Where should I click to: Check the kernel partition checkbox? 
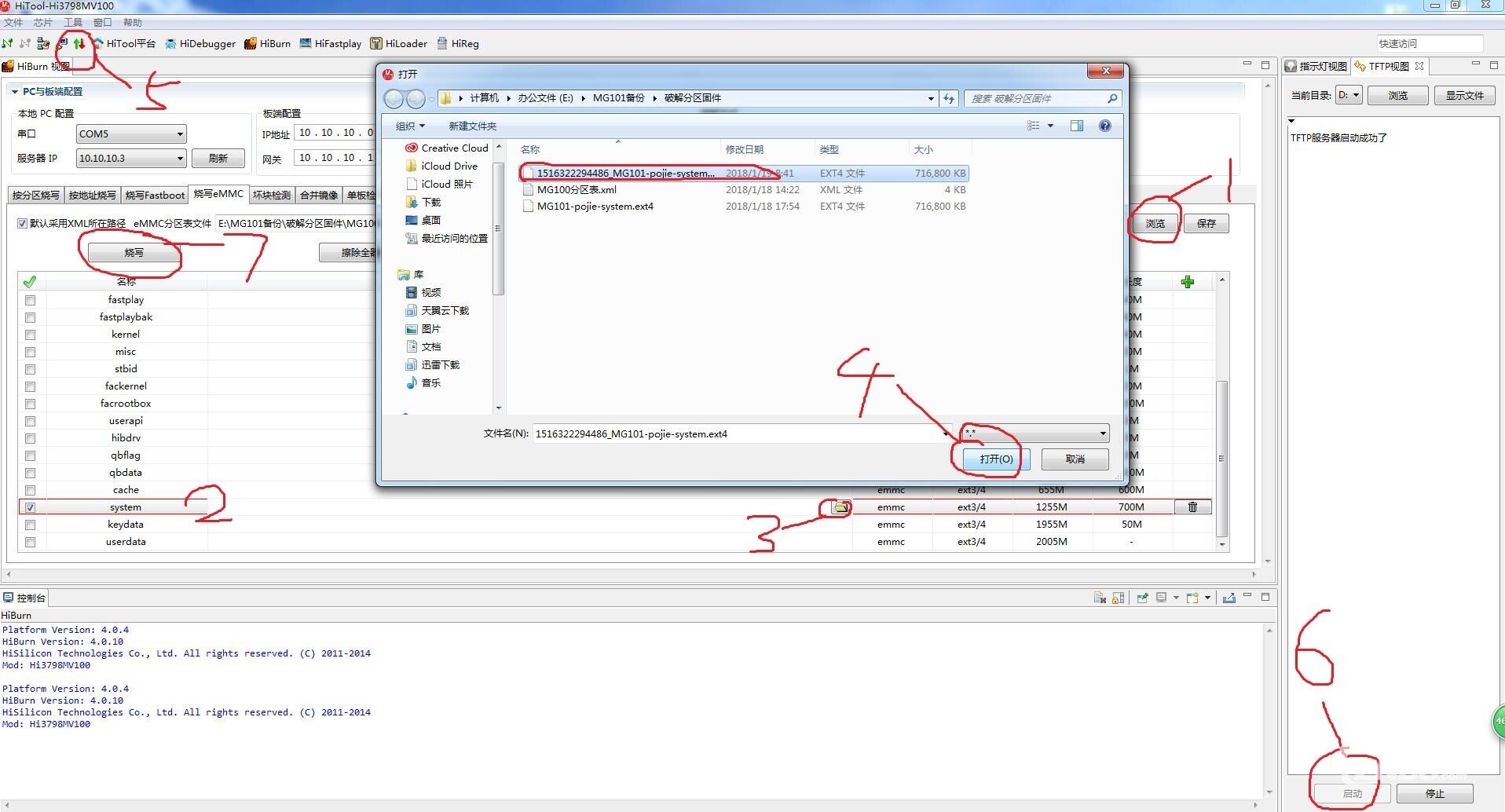(30, 335)
